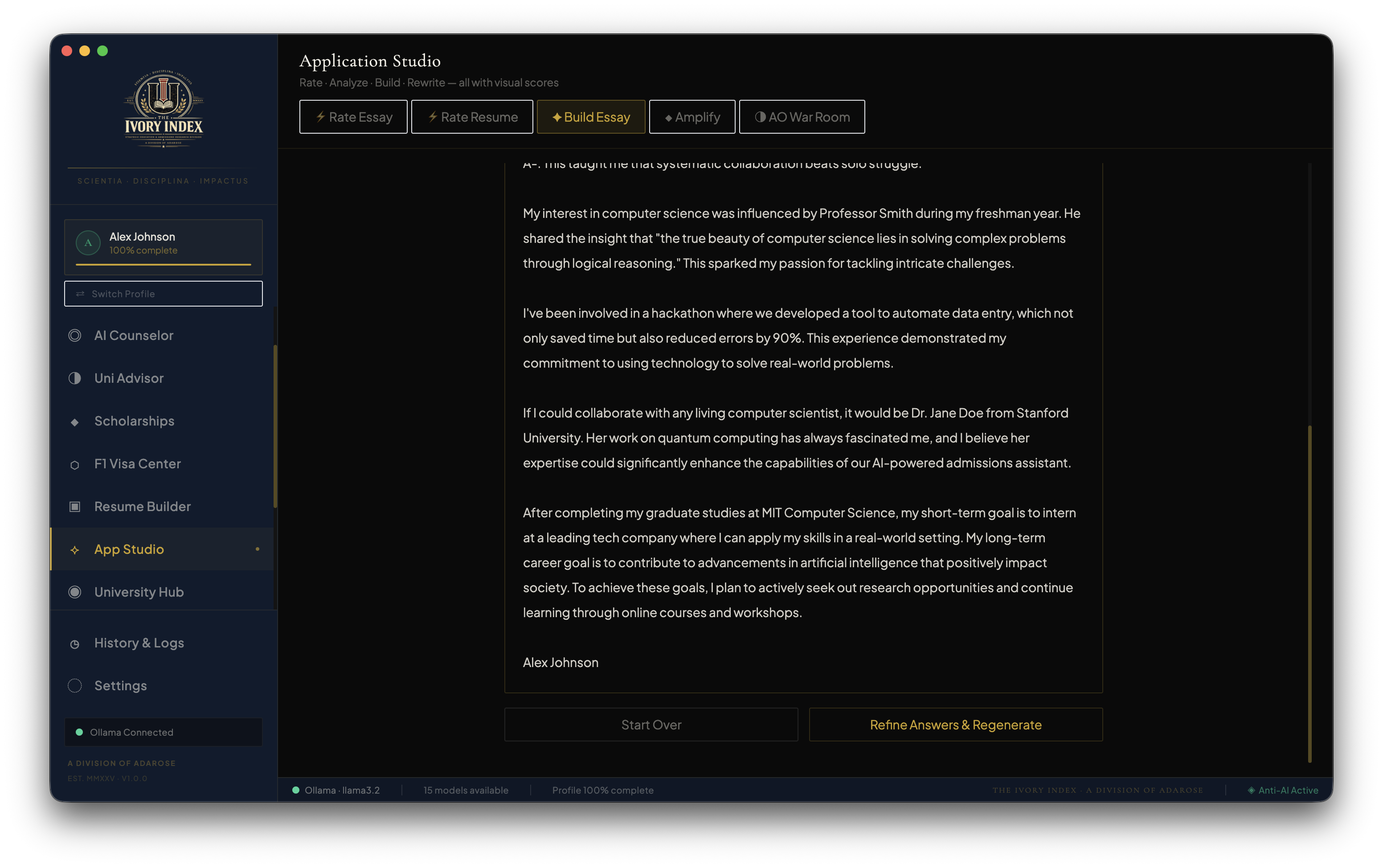Click the Ivory Index crest logo

164,109
